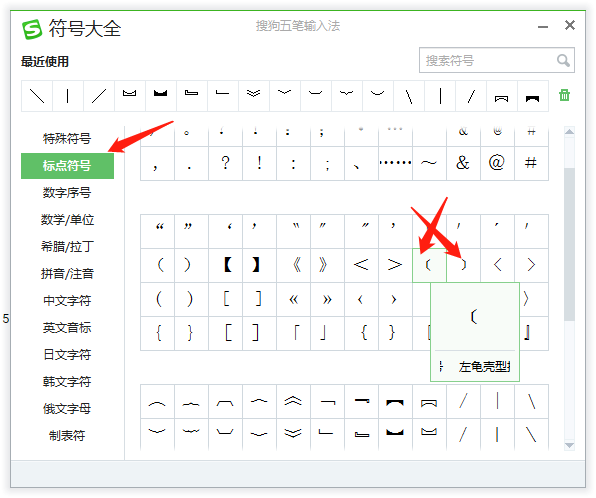596x498 pixels.
Task: Open the 数学/单位 category
Action: 67,220
